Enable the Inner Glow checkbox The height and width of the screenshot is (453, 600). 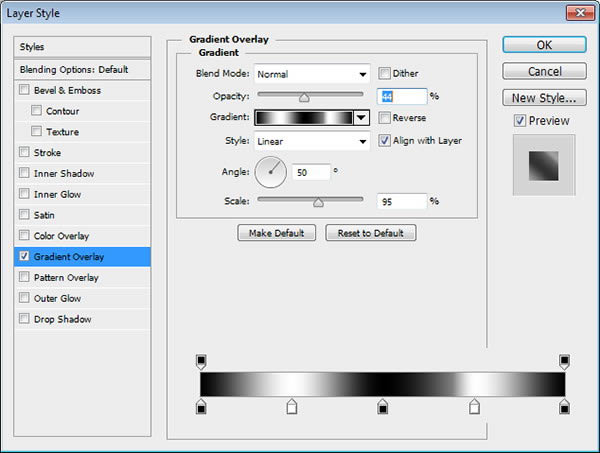[x=24, y=194]
